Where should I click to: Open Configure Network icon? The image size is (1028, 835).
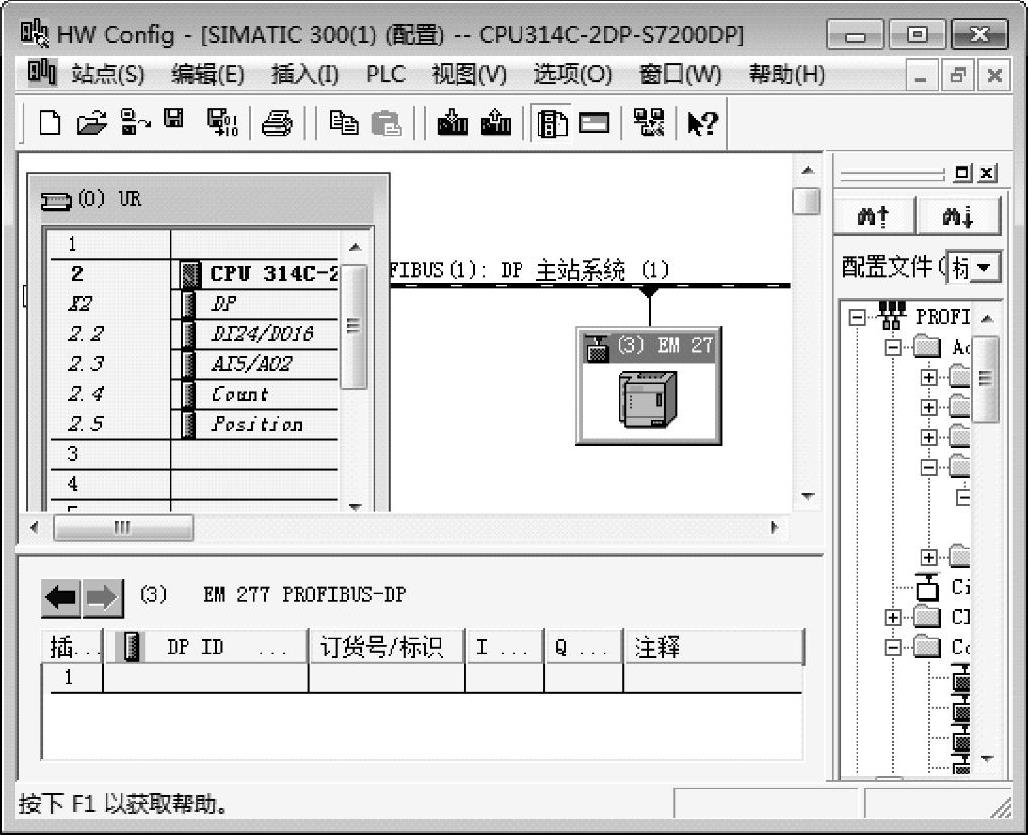(649, 123)
